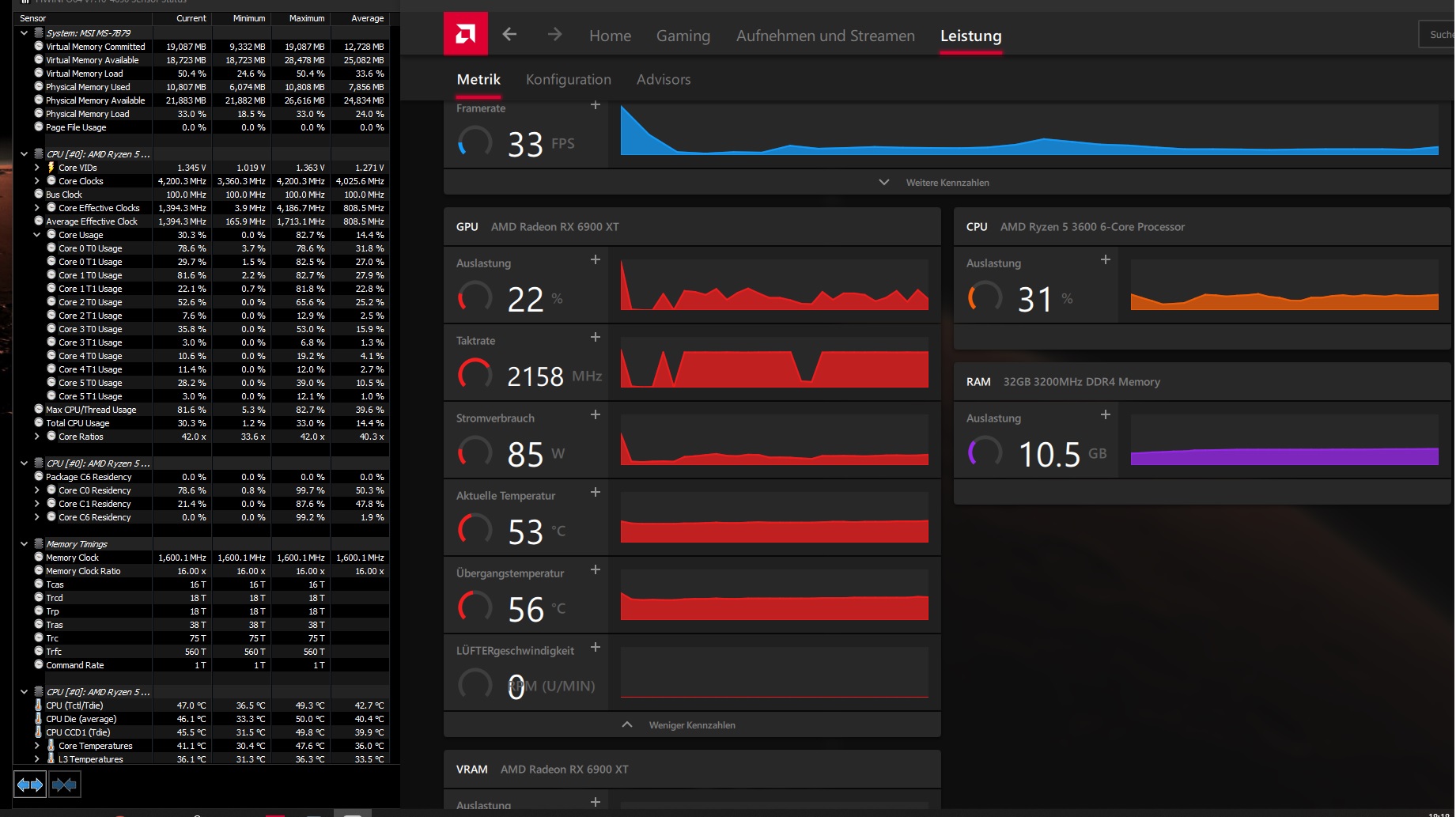1456x817 pixels.
Task: Click the purple gauge beside 10.5 GB
Action: (x=985, y=452)
